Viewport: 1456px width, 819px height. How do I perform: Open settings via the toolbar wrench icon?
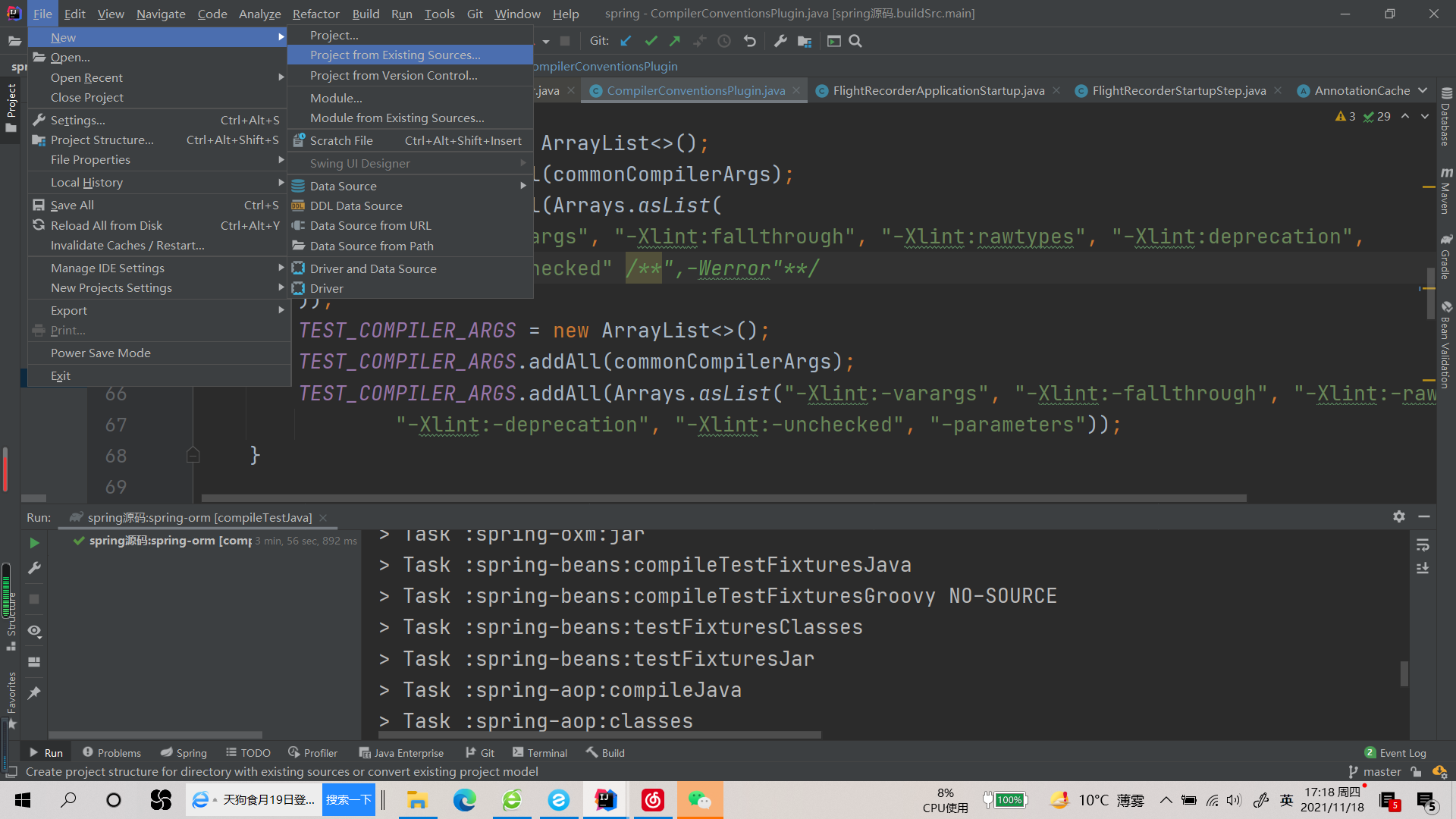click(x=780, y=41)
